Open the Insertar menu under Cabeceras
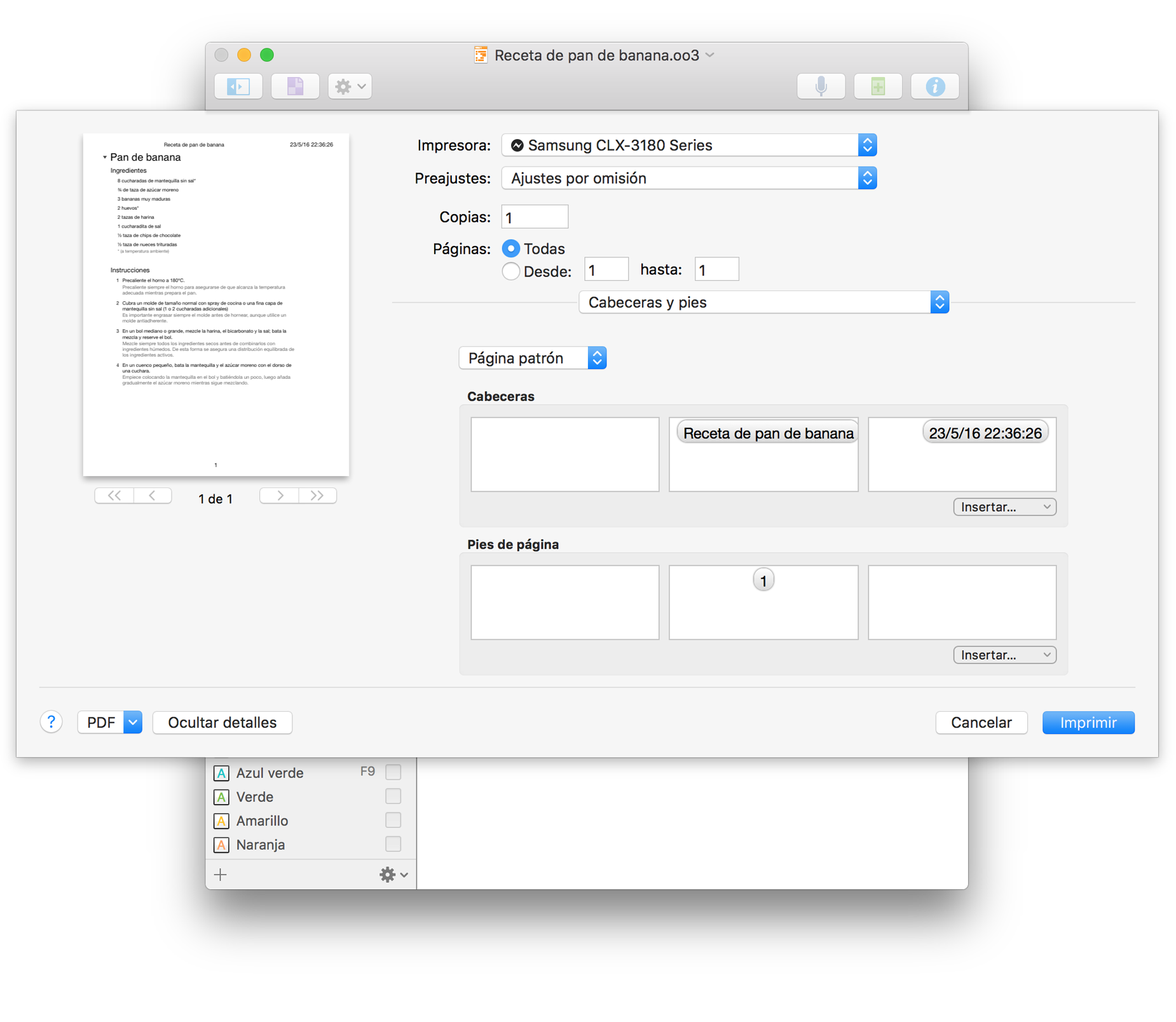The width and height of the screenshot is (1176, 1022). point(1004,507)
